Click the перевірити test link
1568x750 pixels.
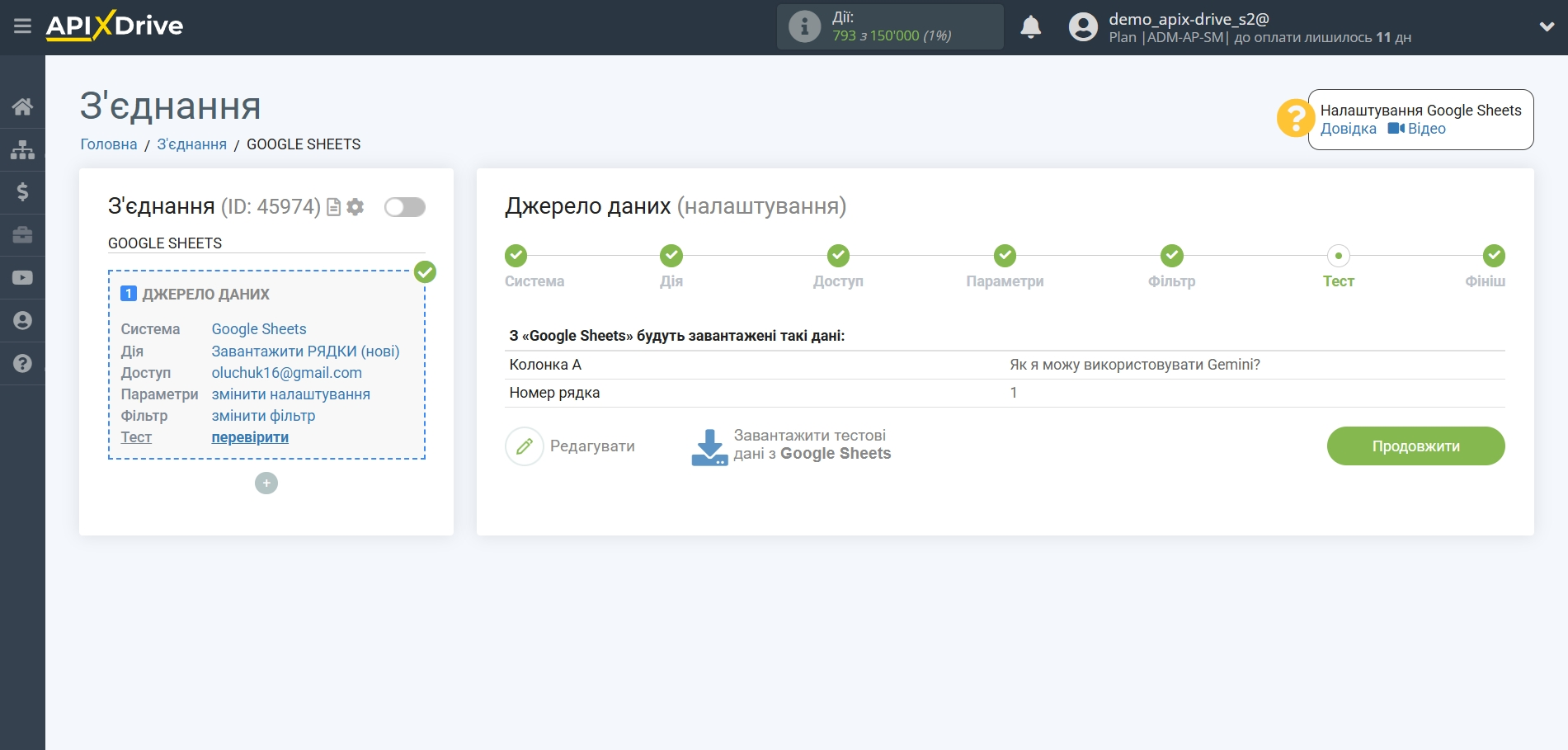click(250, 437)
